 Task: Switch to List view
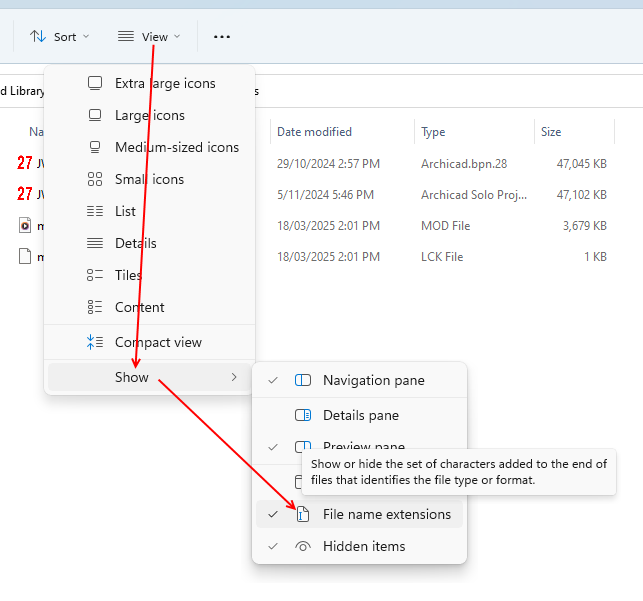(x=149, y=211)
